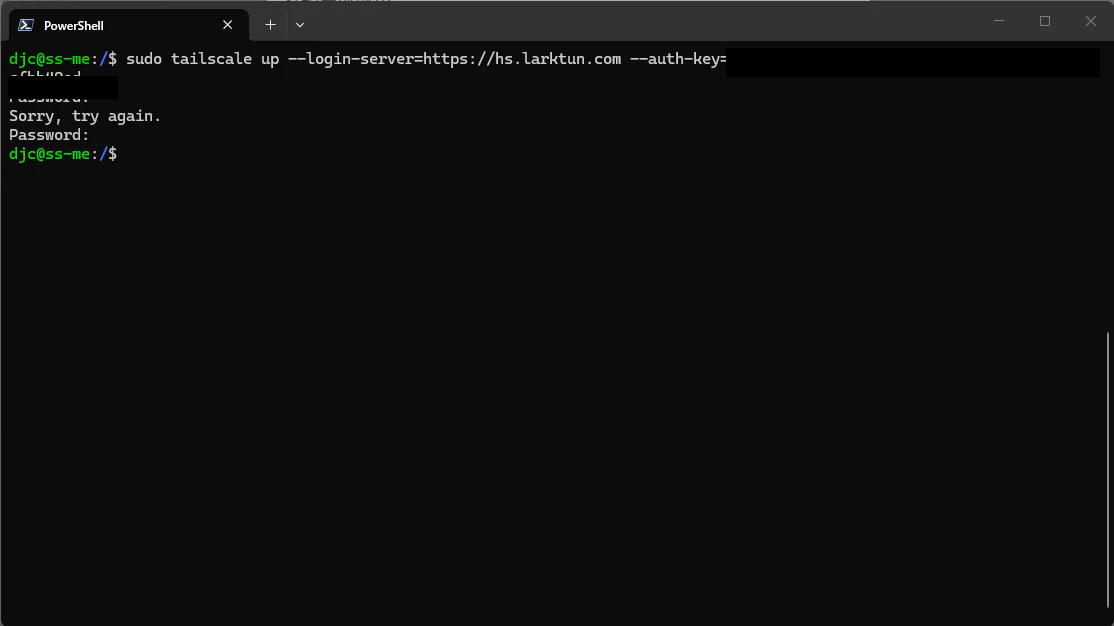The height and width of the screenshot is (626, 1114).
Task: Click the tailscale up command text
Action: point(426,59)
